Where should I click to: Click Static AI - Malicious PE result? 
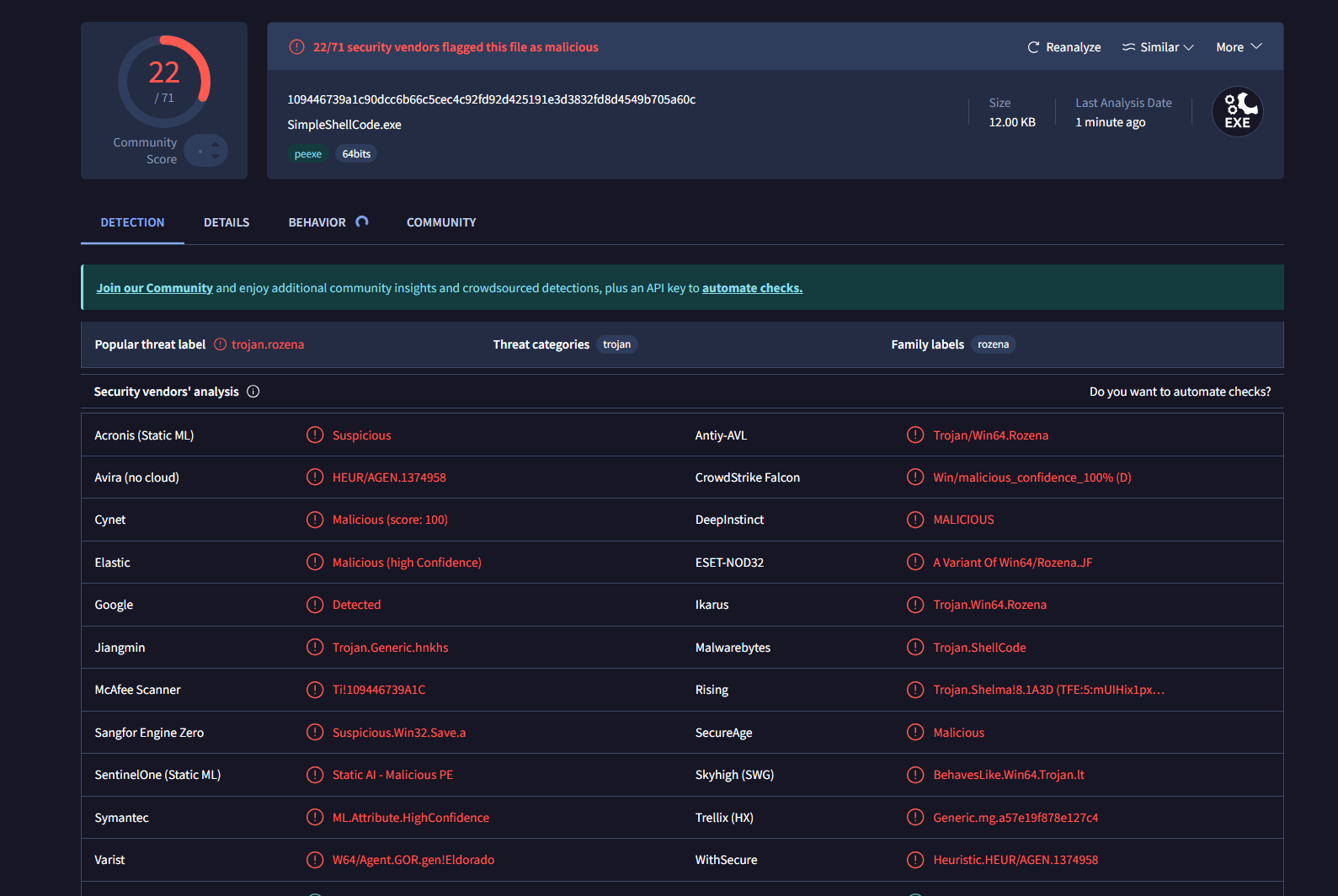coord(392,775)
